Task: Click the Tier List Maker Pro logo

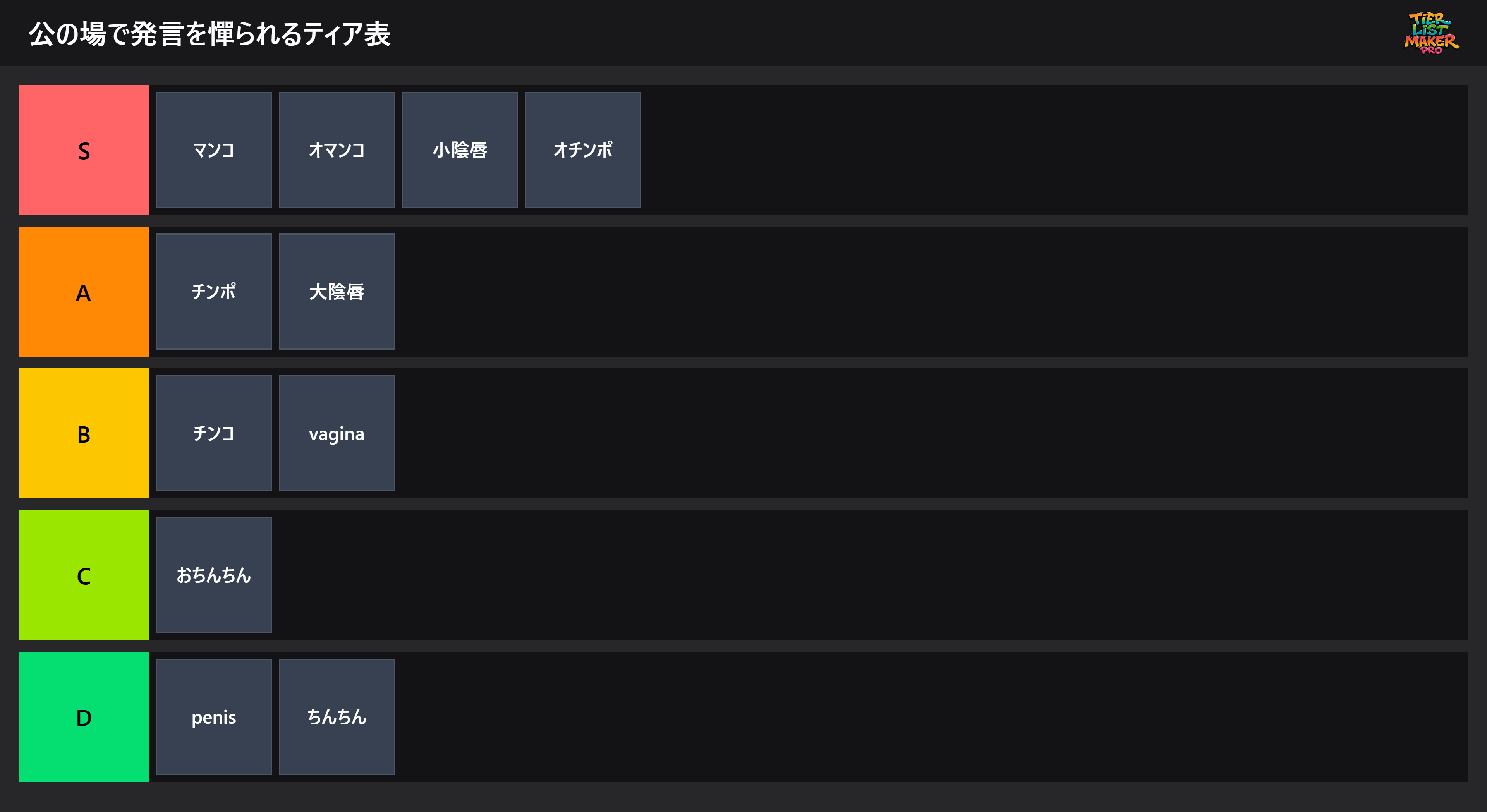Action: [1430, 33]
